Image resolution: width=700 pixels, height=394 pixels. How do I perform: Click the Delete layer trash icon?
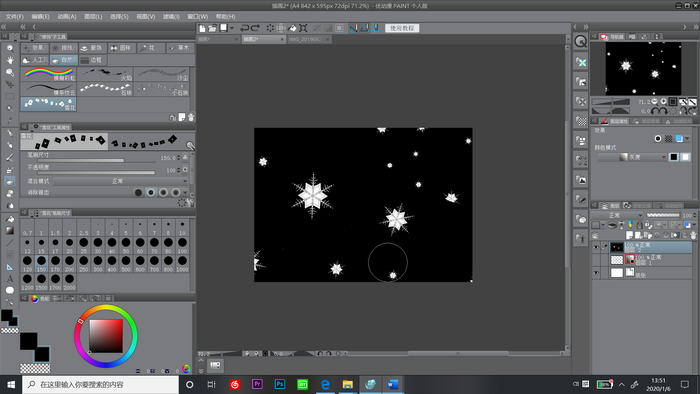(693, 235)
